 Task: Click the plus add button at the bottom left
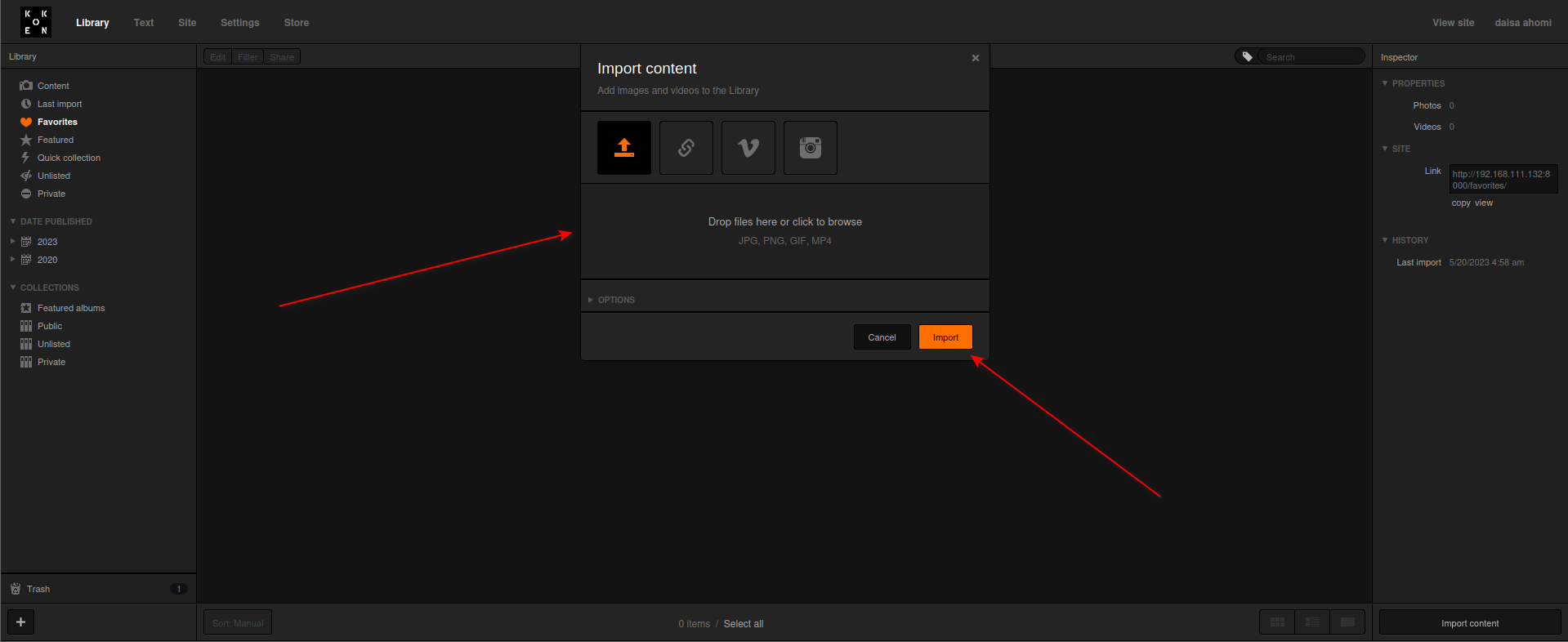[21, 622]
